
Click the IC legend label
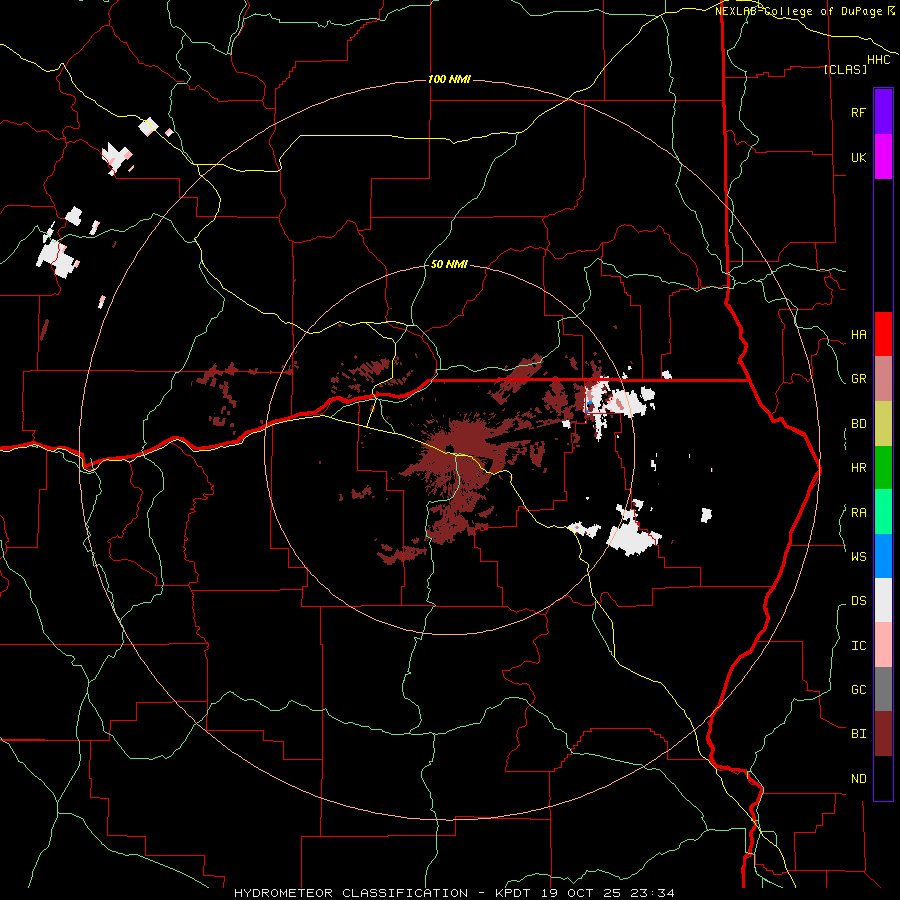pos(858,646)
